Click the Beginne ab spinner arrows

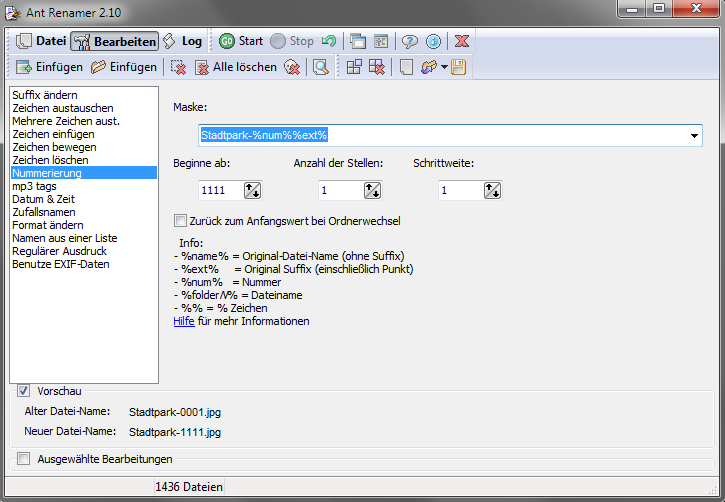pos(252,190)
